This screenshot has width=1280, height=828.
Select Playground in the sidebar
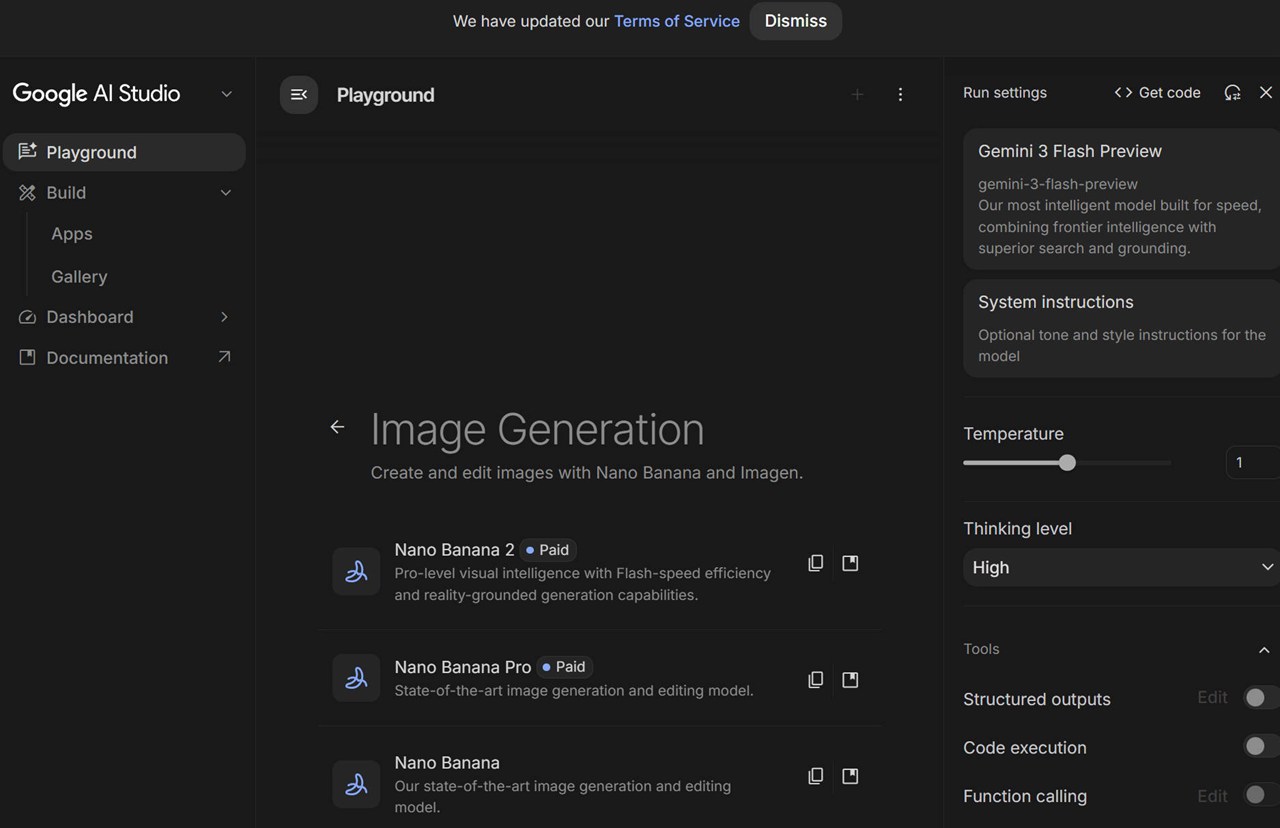click(124, 152)
